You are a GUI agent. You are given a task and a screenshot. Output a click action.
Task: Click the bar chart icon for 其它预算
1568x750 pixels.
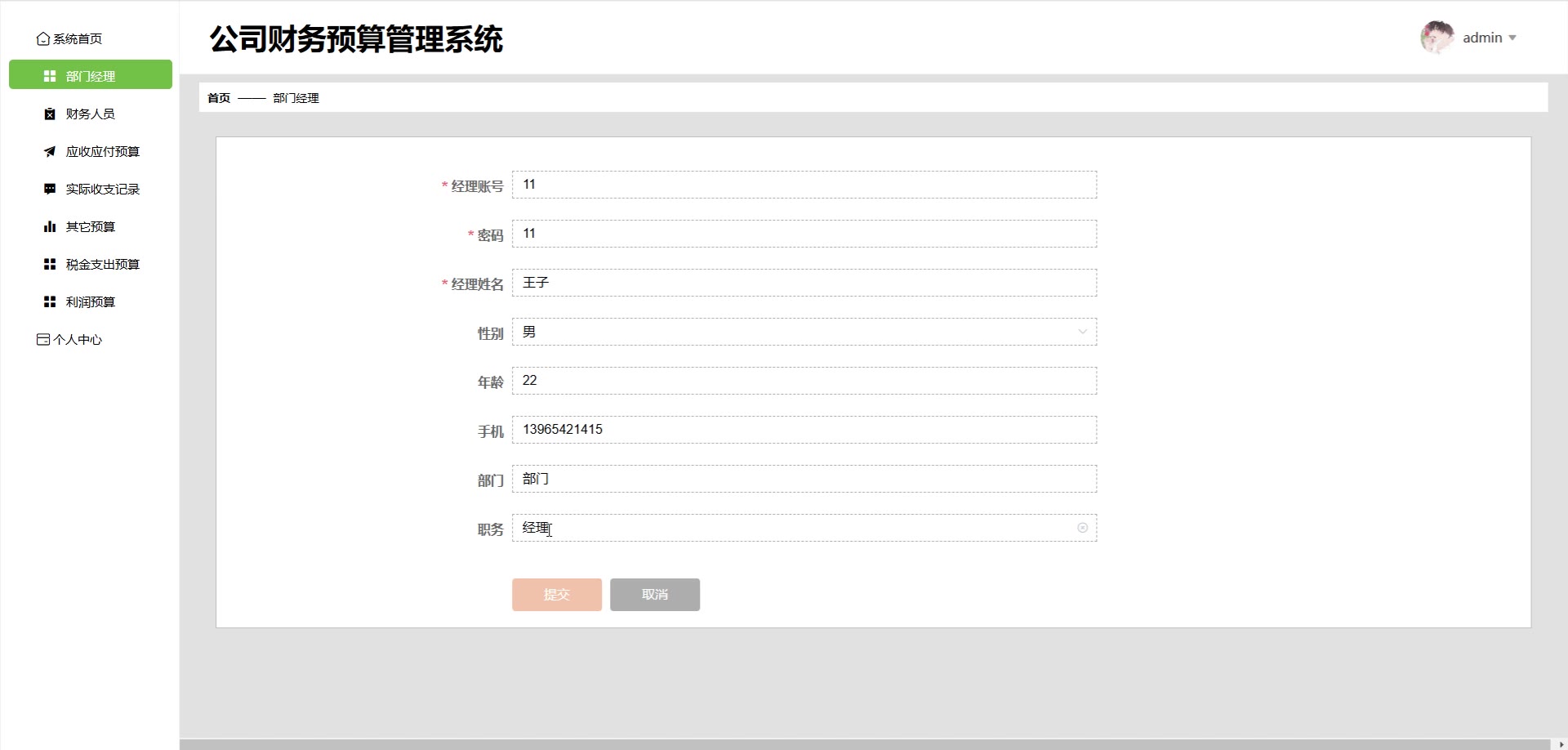coord(50,226)
